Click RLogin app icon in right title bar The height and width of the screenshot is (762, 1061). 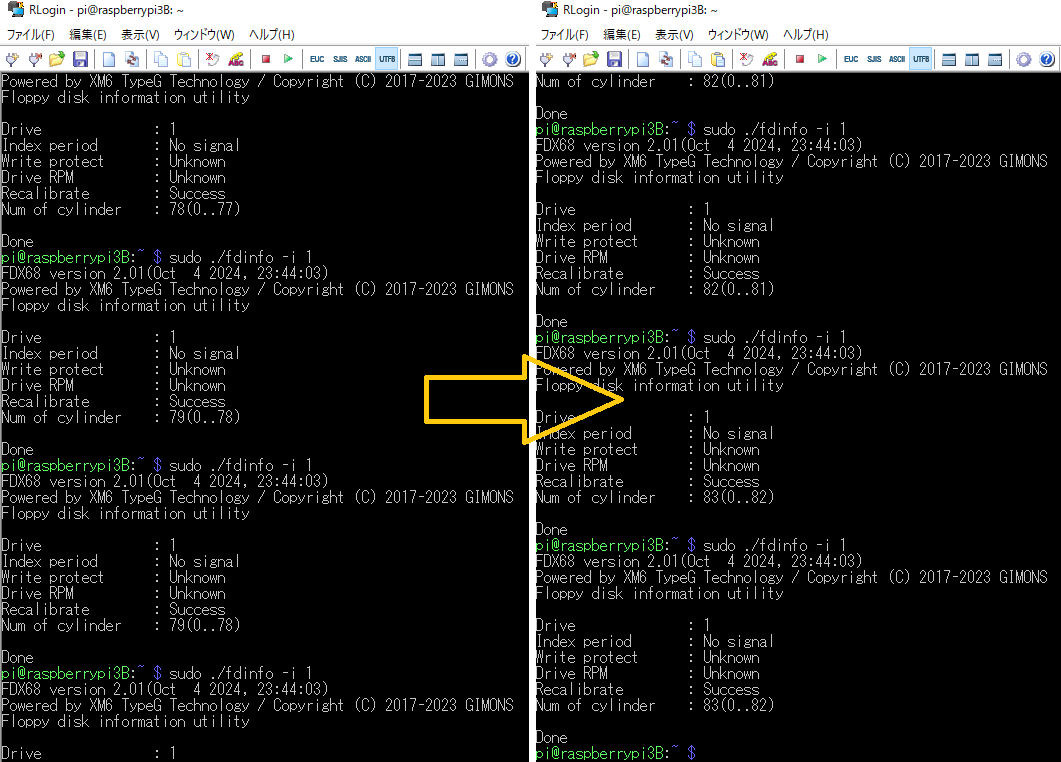[549, 9]
